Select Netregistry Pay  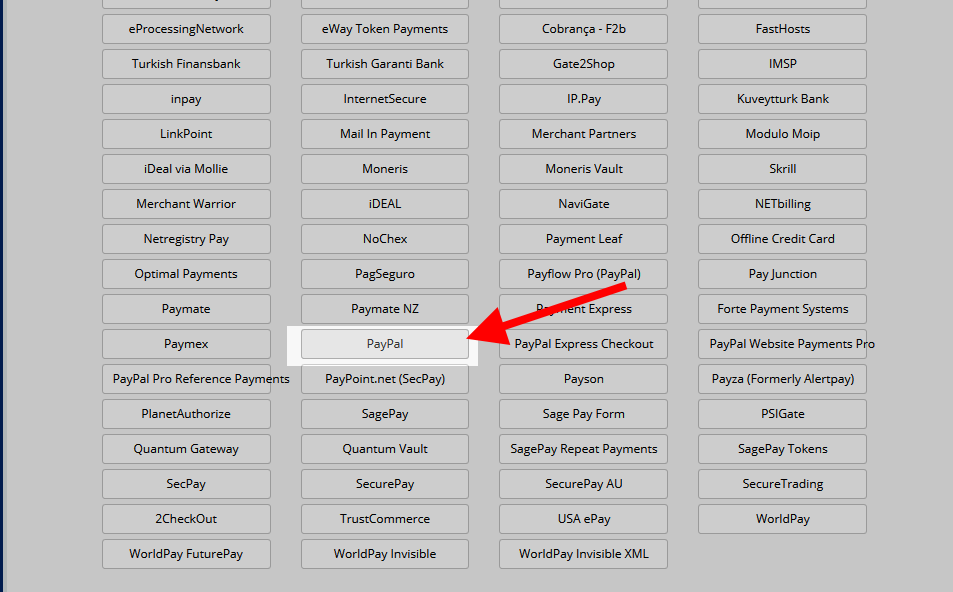[186, 239]
